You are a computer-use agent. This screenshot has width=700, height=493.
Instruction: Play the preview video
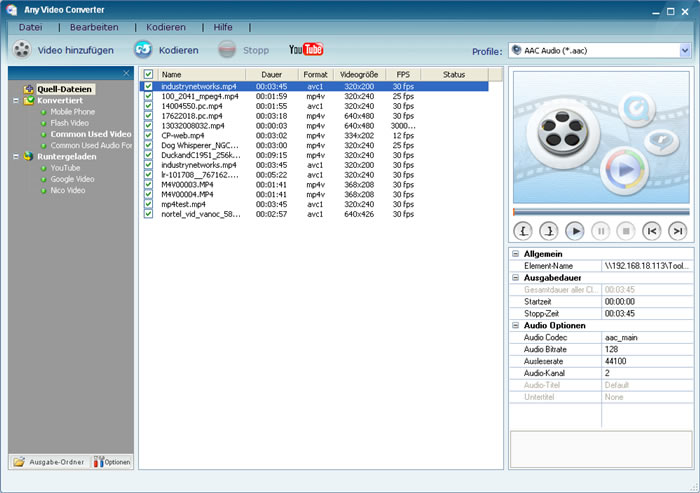point(575,231)
